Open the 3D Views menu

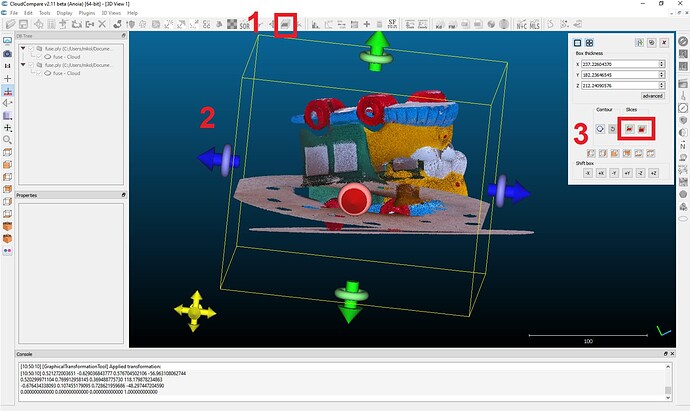pos(111,13)
